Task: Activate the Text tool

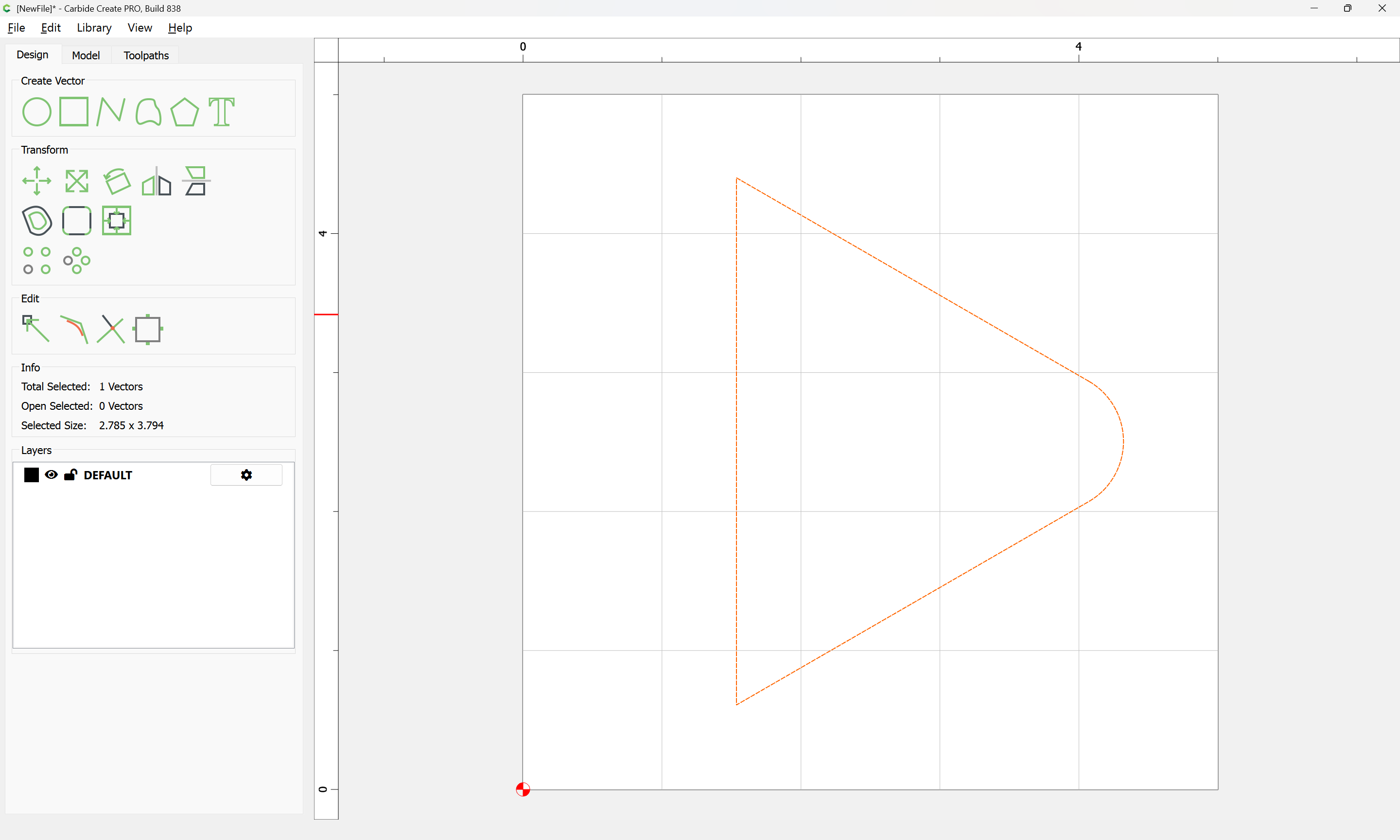Action: [221, 111]
